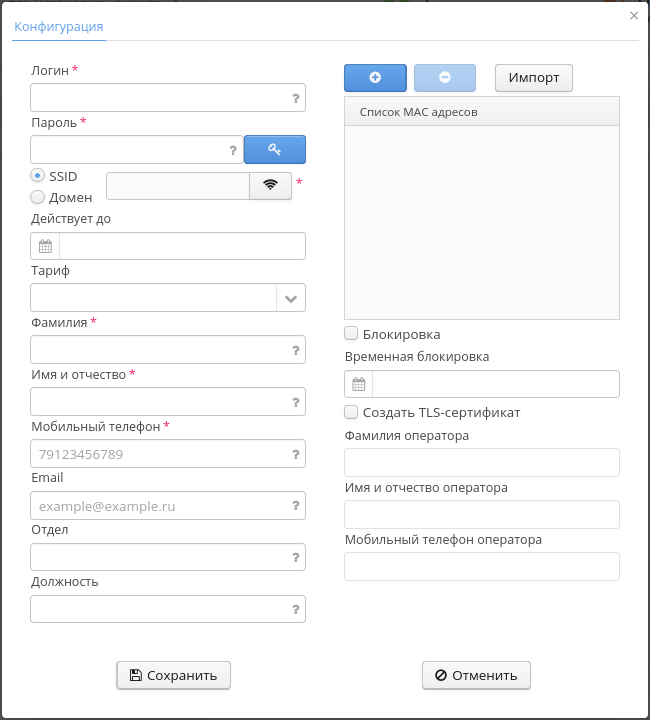
Task: Switch to the Конфигурация tab
Action: [x=59, y=26]
